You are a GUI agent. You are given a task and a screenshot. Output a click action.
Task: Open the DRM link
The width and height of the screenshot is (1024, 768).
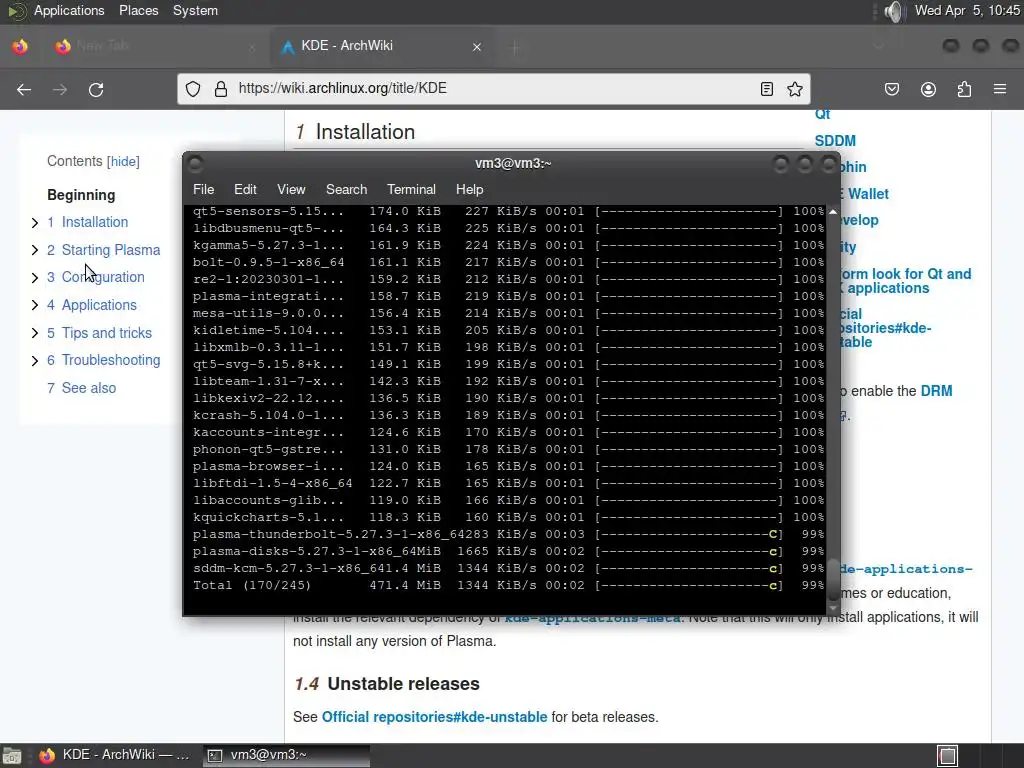click(x=936, y=391)
